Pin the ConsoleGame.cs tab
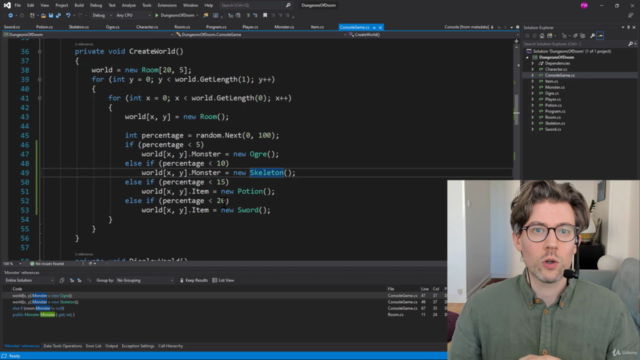 [374, 27]
